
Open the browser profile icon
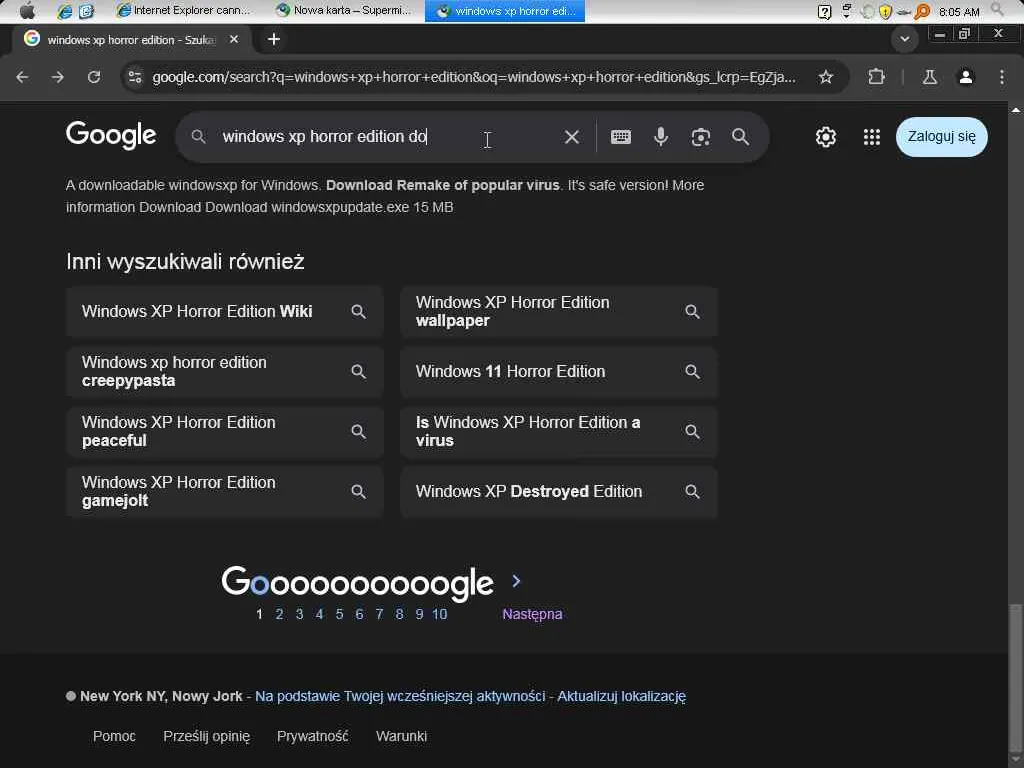click(x=966, y=77)
